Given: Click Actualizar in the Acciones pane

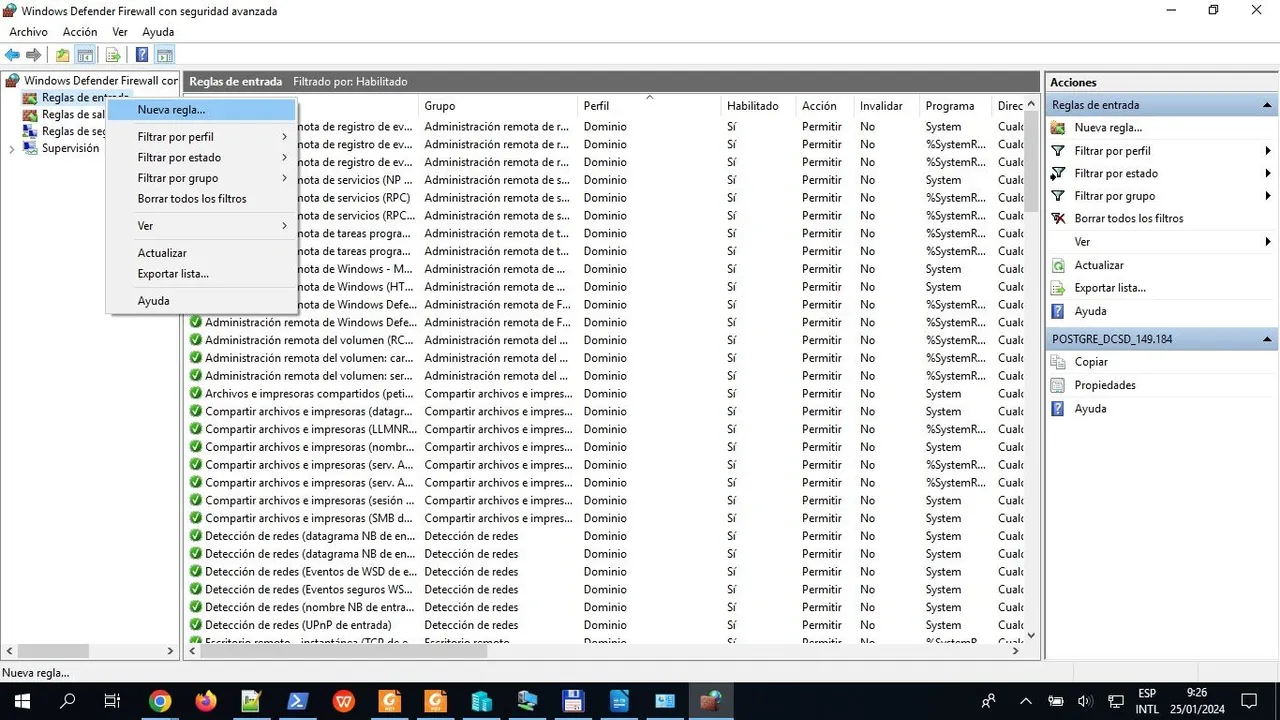Looking at the screenshot, I should point(1099,266).
